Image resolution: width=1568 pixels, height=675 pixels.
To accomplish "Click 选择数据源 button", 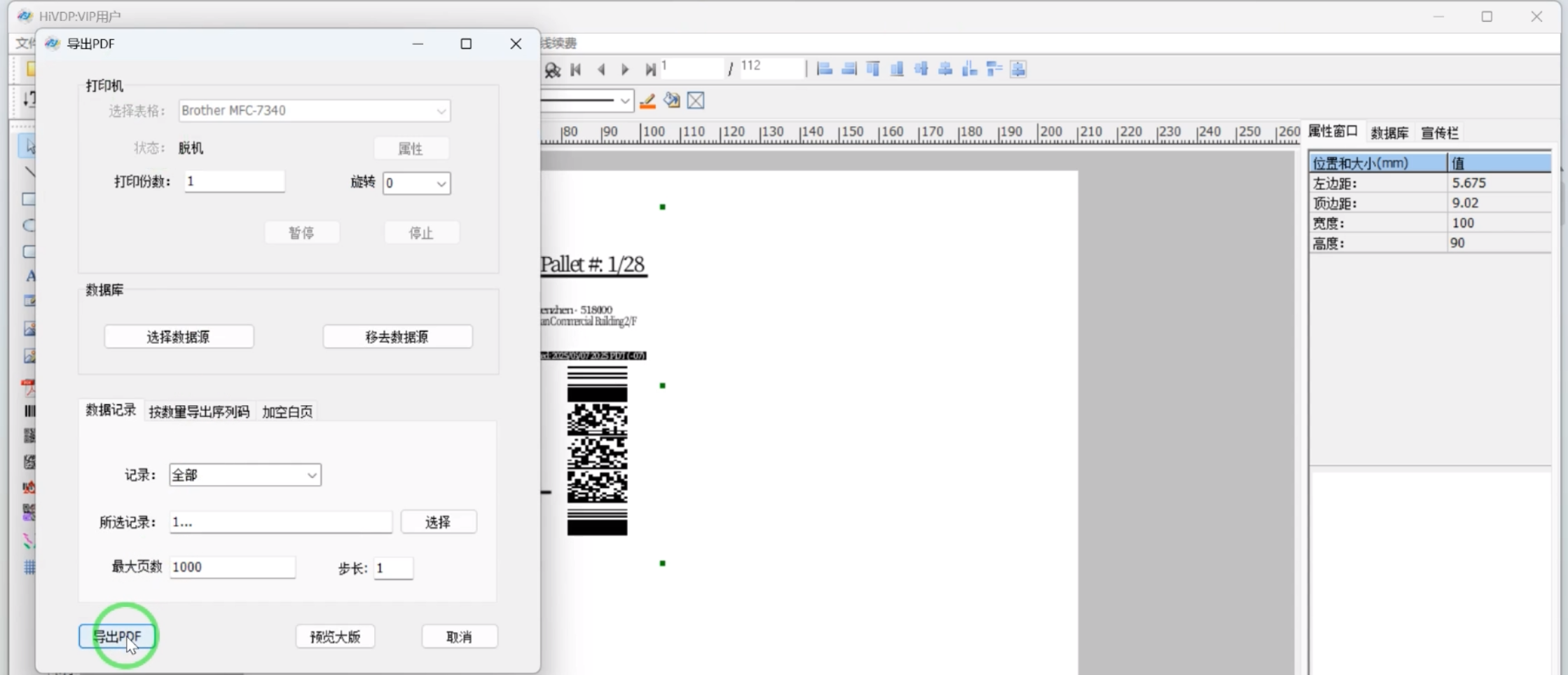I will [x=179, y=337].
